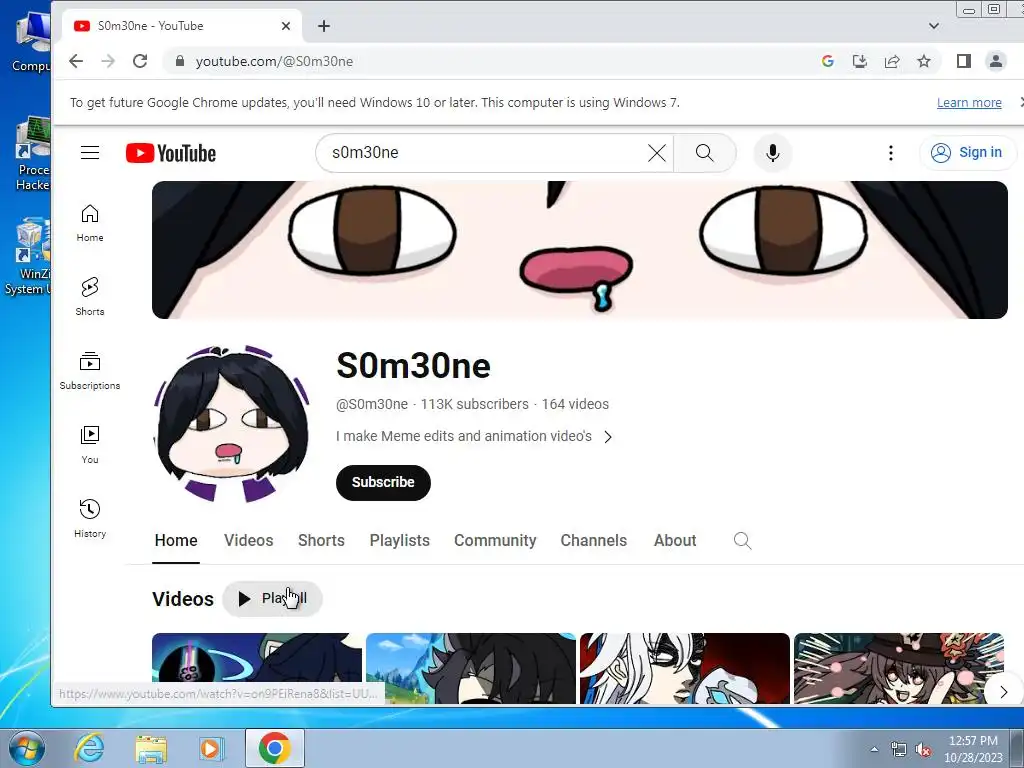Image resolution: width=1024 pixels, height=768 pixels.
Task: Share this page using the share icon
Action: [x=892, y=61]
